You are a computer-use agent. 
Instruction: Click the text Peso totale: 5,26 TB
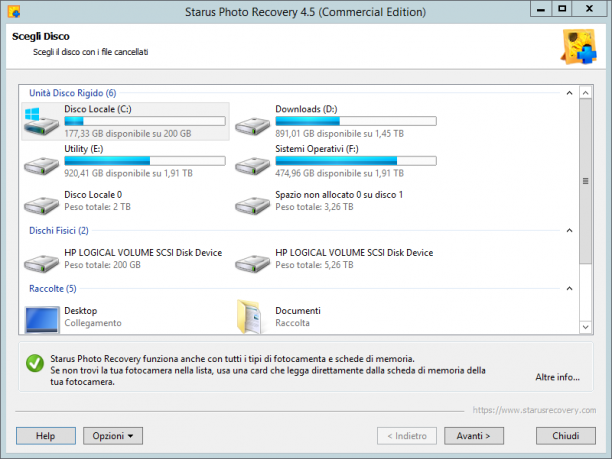[314, 265]
